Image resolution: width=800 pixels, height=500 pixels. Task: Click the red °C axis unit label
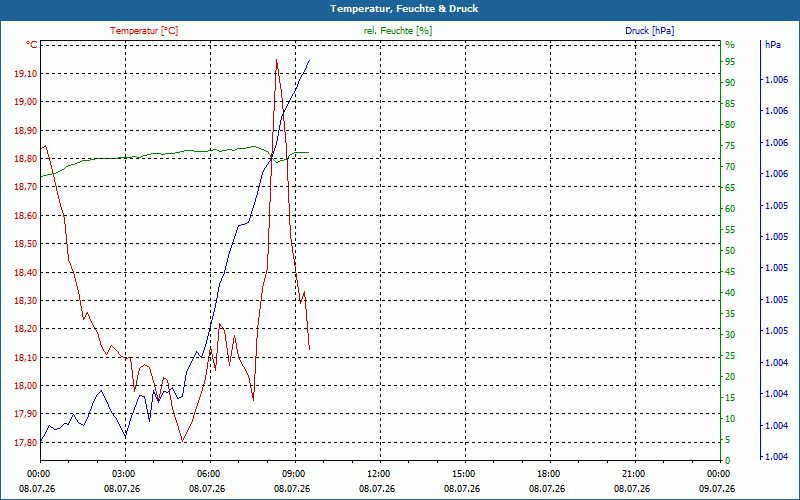point(32,45)
